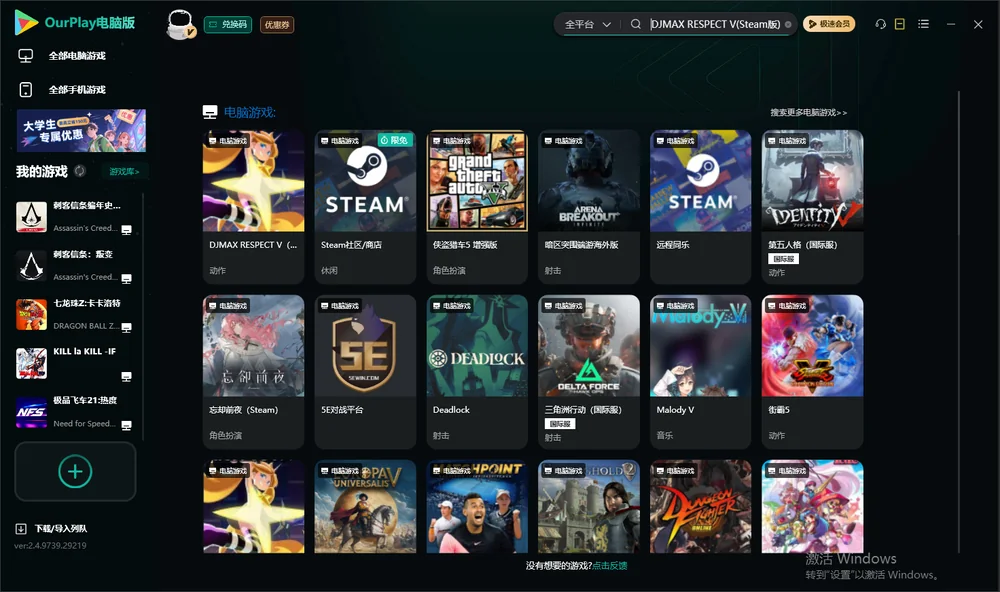1000x592 pixels.
Task: Open the 暗区突围端游海外版 game card
Action: 589,207
